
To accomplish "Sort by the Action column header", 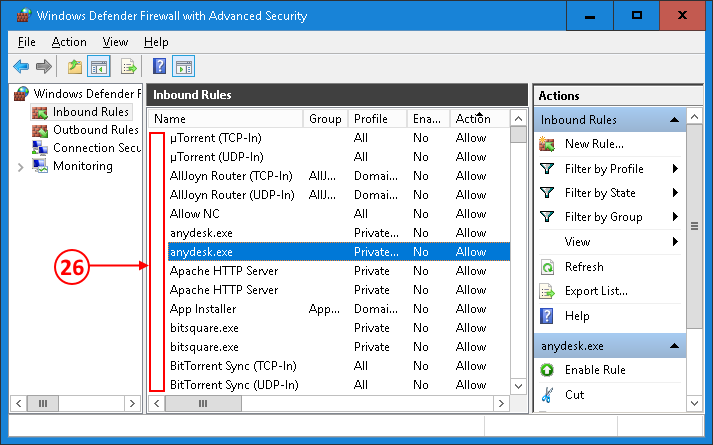I will tap(479, 119).
